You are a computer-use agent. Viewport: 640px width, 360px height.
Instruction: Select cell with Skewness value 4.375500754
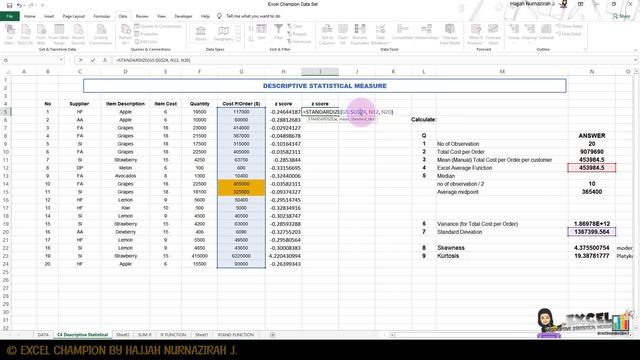[591, 248]
